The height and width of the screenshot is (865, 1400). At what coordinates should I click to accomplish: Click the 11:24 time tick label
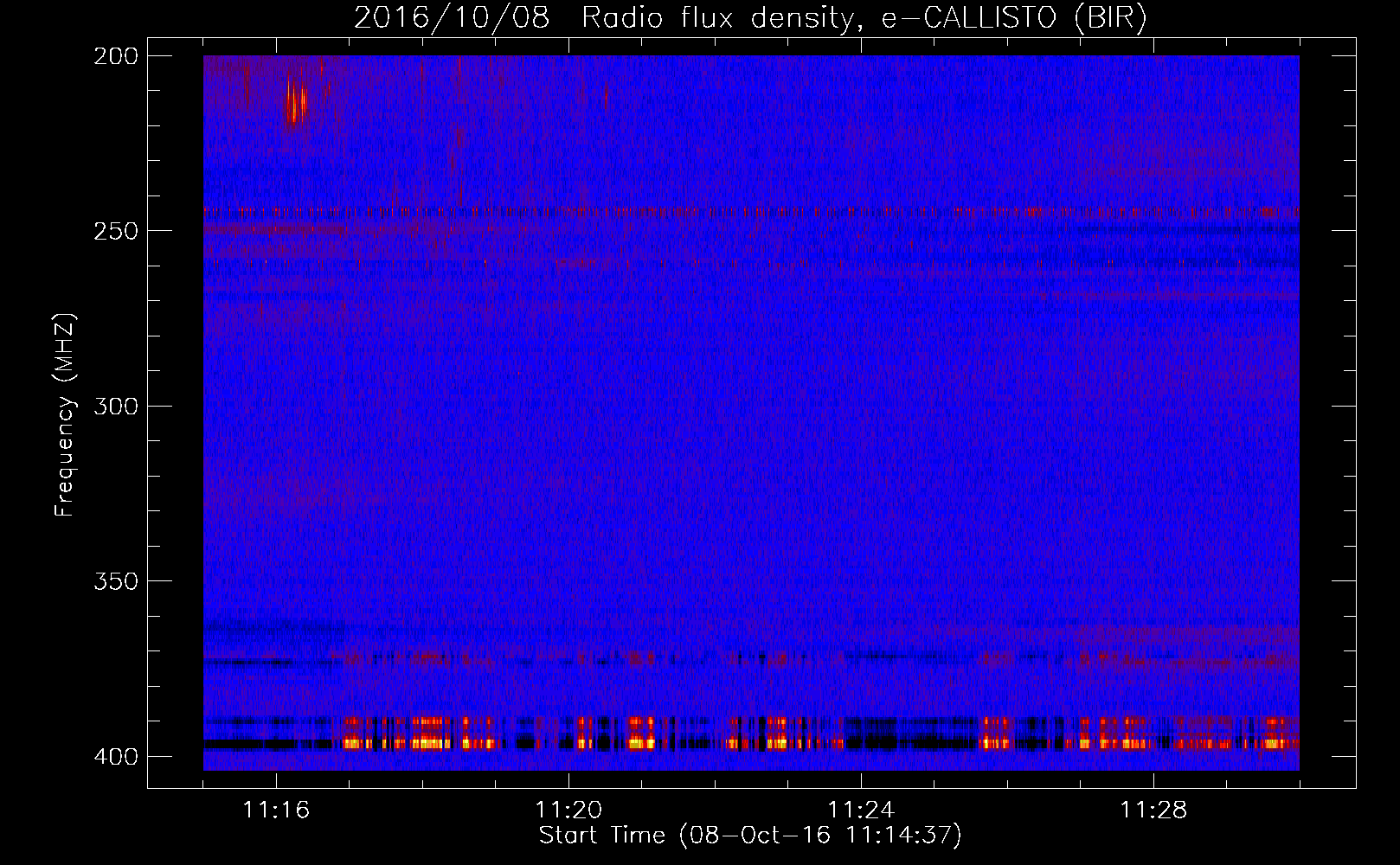pyautogui.click(x=861, y=811)
